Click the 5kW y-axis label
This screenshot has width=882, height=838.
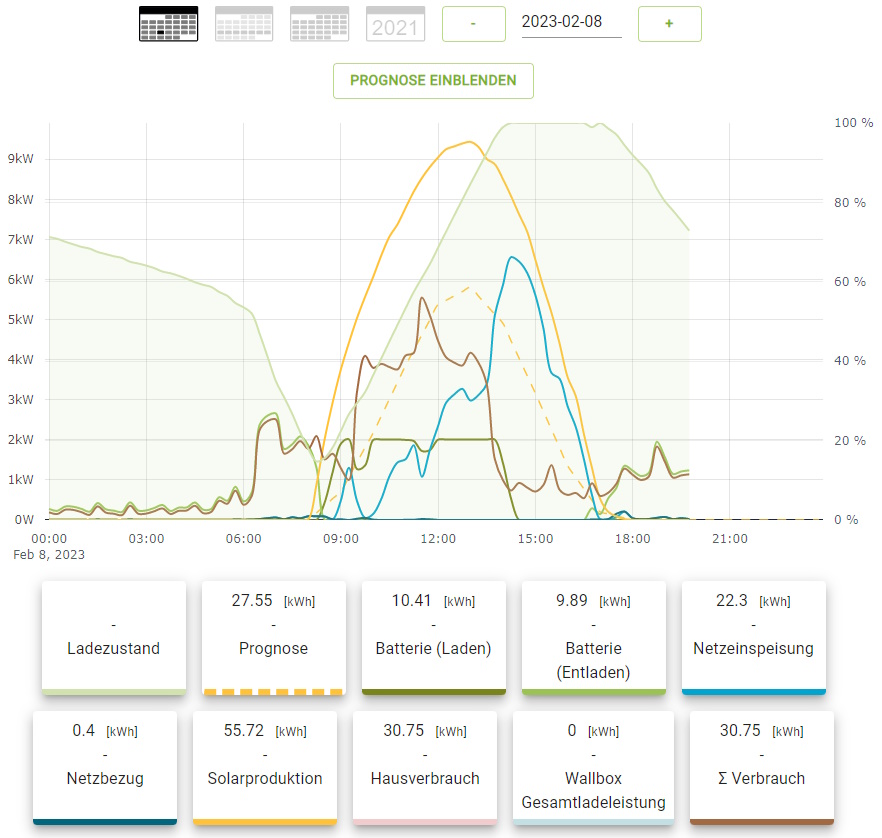21,319
